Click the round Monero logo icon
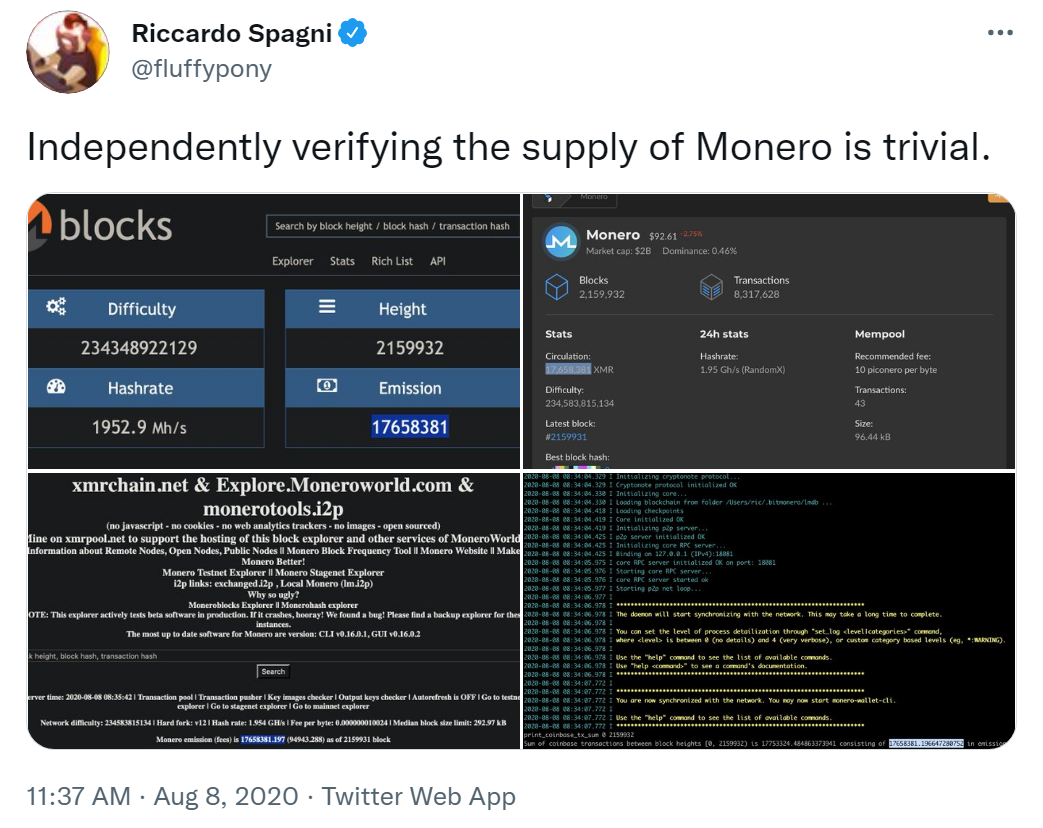The image size is (1043, 828). [561, 241]
